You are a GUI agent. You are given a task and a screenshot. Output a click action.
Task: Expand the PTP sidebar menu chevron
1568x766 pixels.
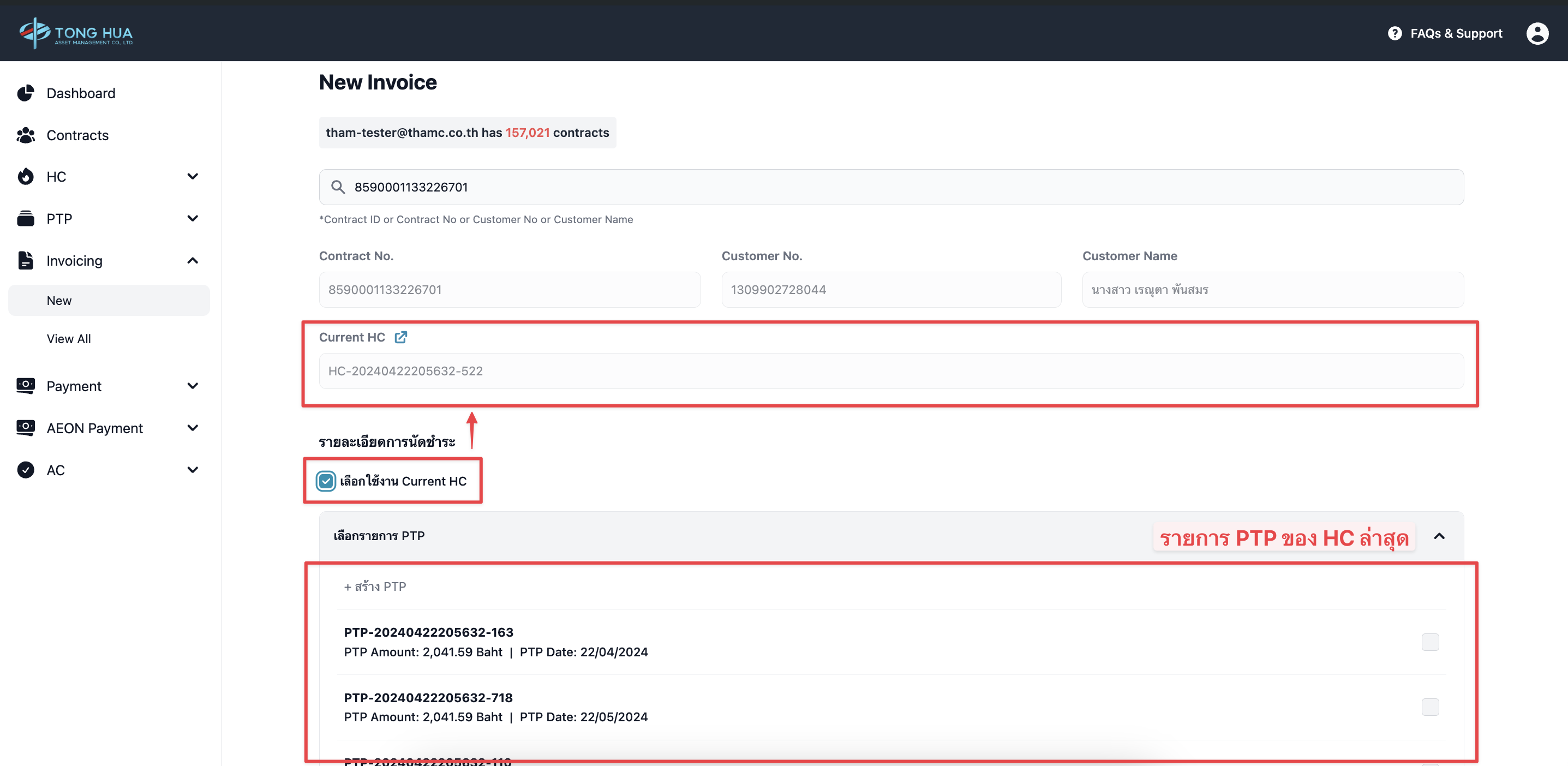pos(193,219)
